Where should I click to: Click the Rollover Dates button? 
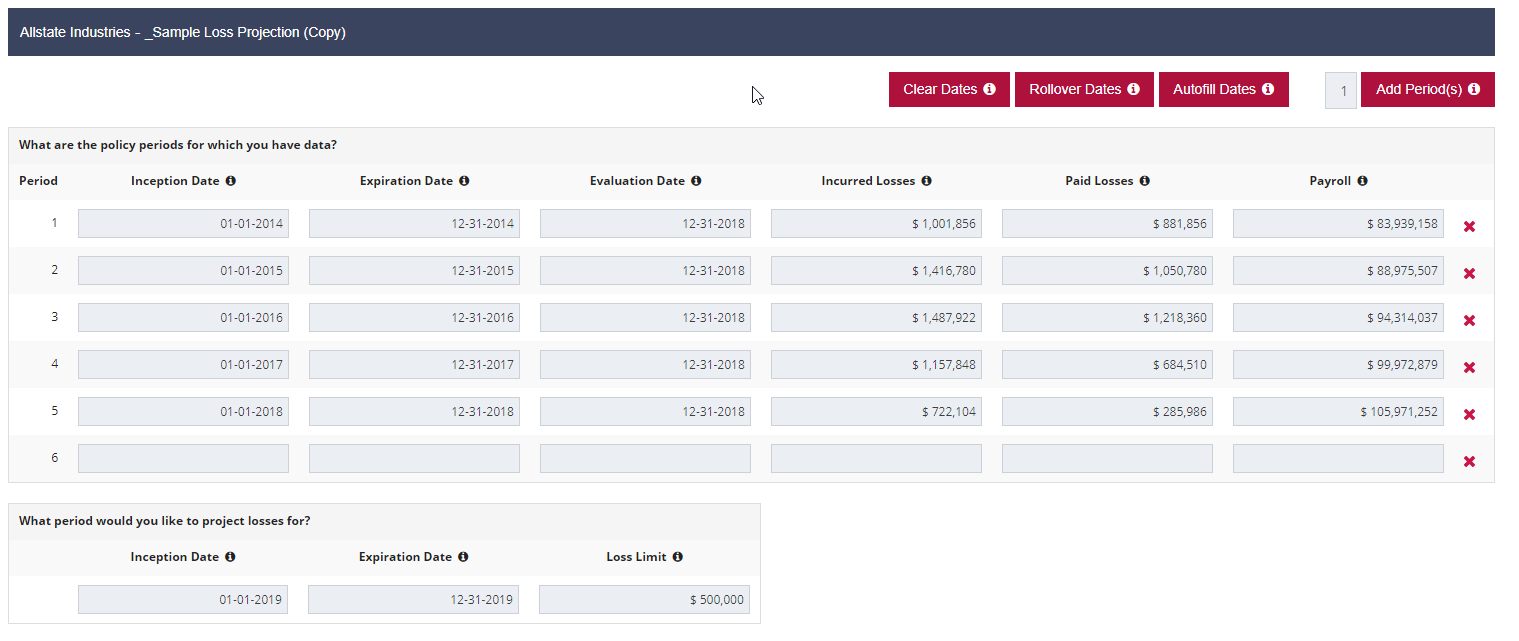coord(1084,89)
